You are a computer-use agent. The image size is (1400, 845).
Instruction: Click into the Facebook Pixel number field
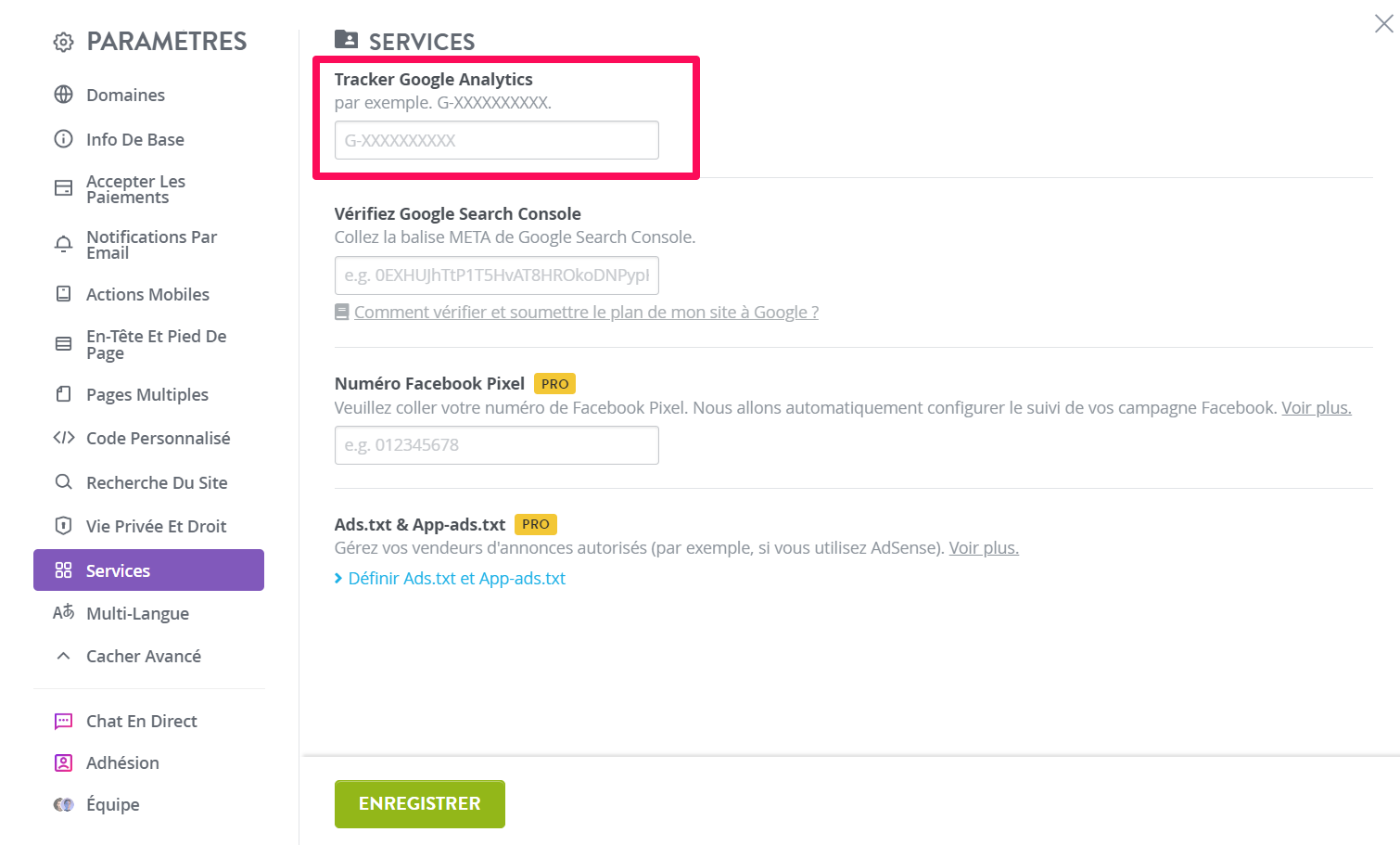tap(497, 445)
